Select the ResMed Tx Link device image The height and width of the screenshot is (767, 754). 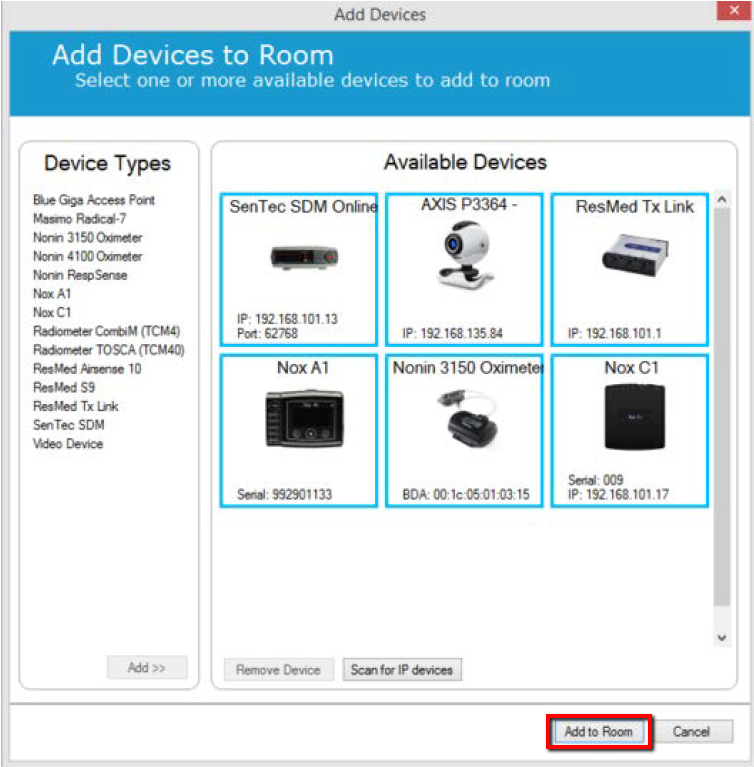[635, 255]
